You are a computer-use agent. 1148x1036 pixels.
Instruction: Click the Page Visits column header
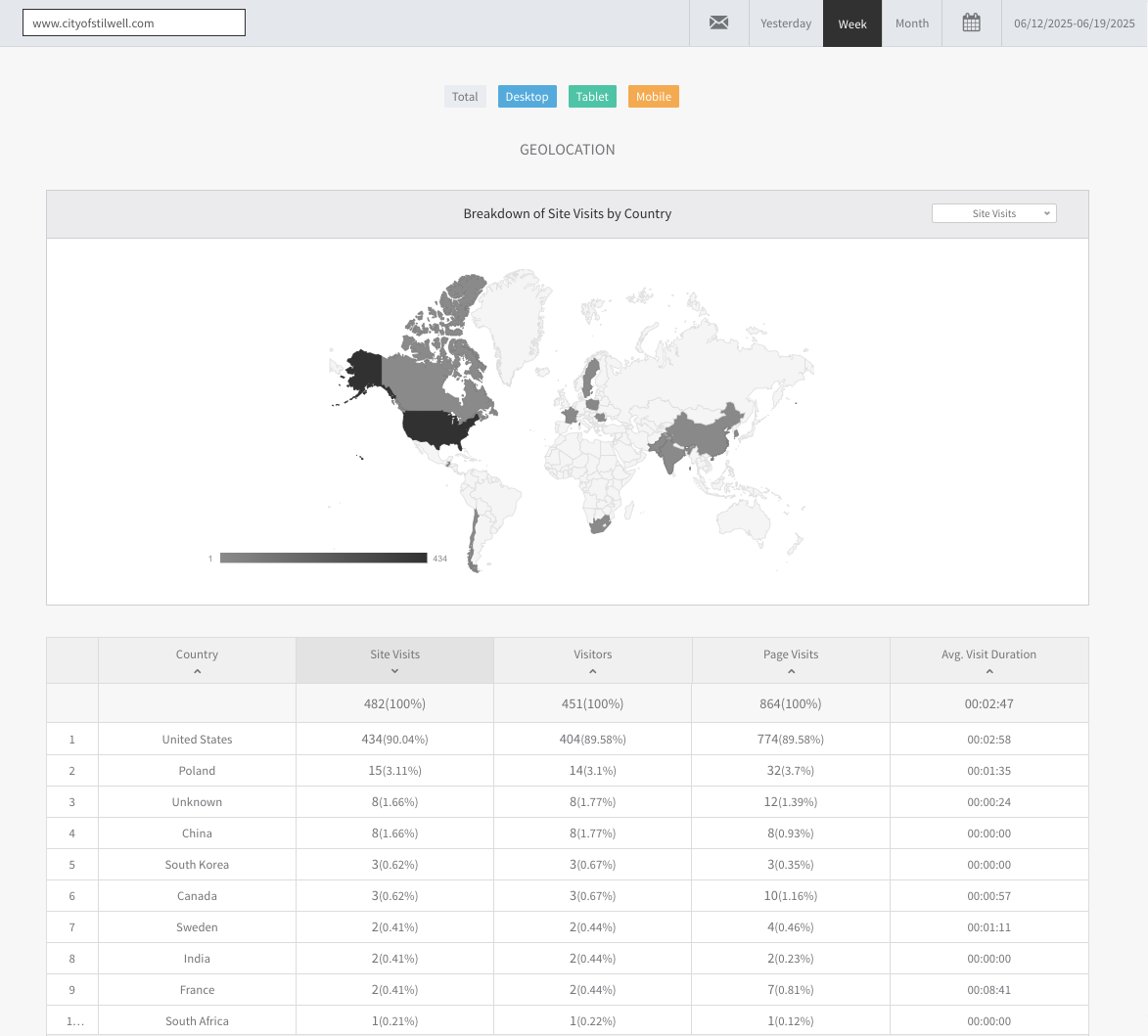[791, 660]
